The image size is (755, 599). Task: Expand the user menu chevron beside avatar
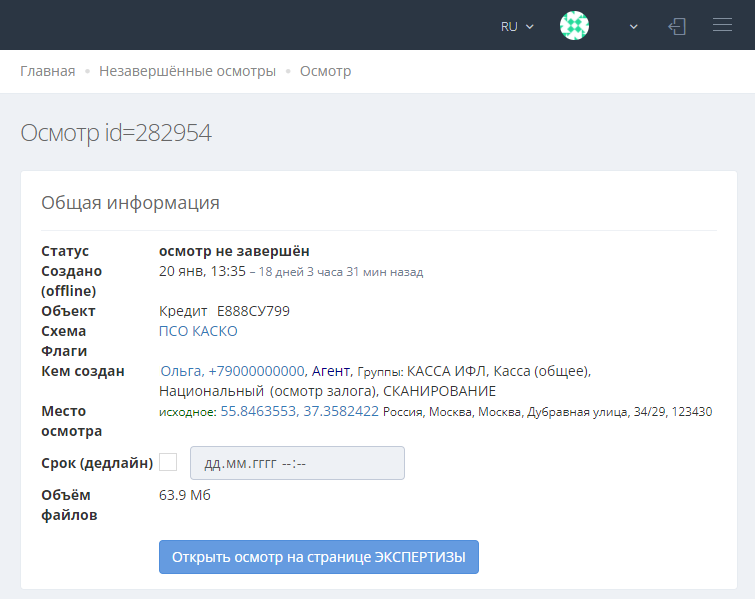pyautogui.click(x=633, y=27)
